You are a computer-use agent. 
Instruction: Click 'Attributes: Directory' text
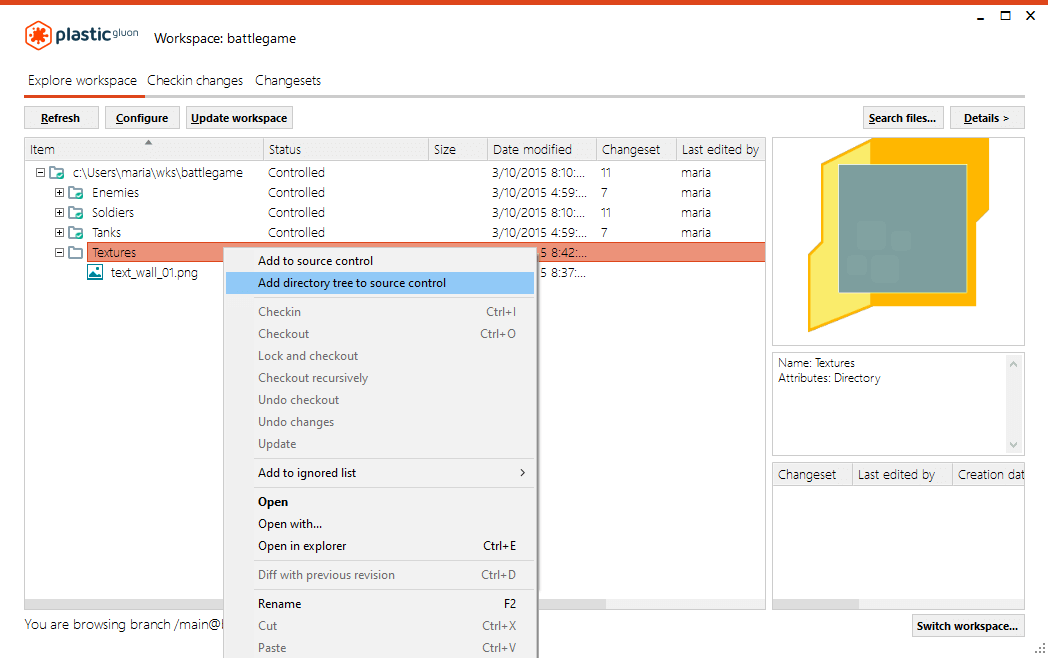829,378
